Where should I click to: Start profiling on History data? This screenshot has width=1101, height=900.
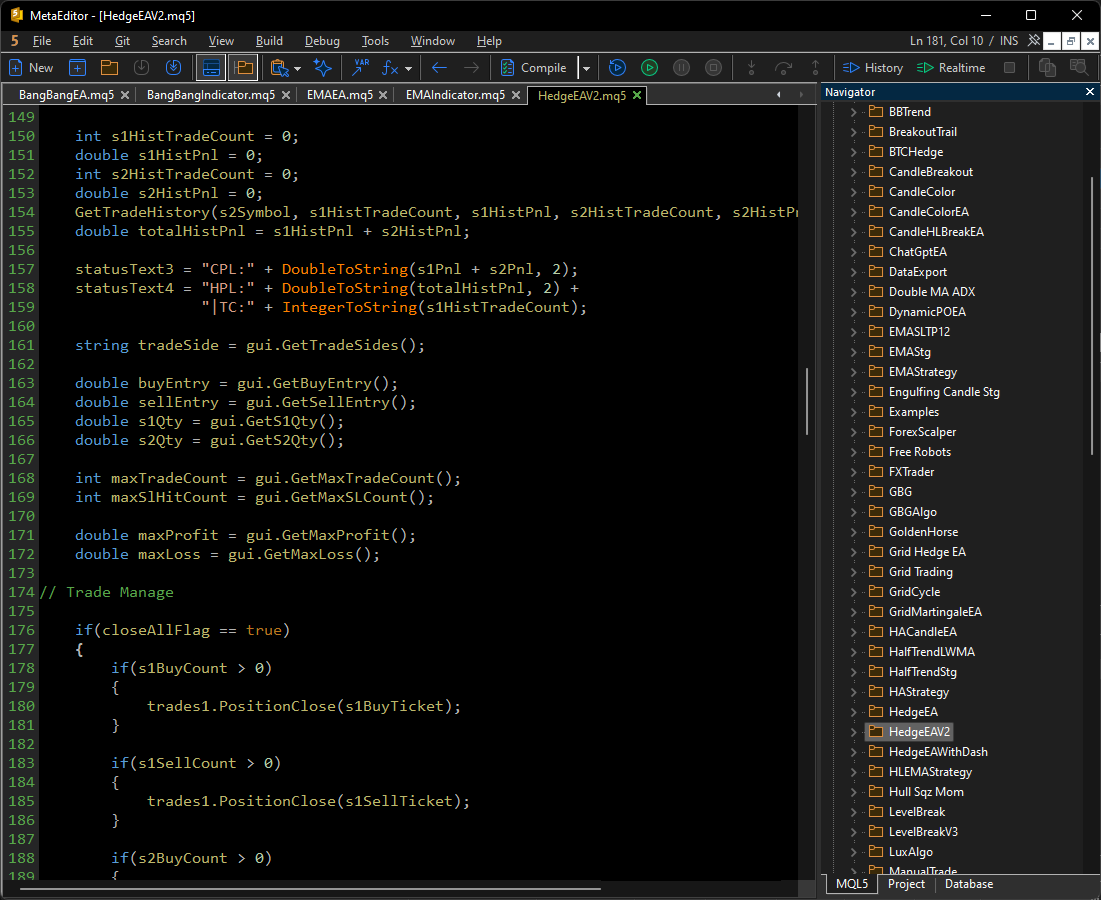873,68
